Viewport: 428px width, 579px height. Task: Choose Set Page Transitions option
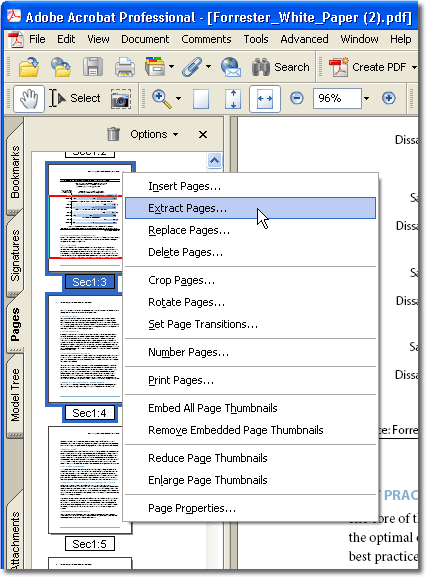250,324
